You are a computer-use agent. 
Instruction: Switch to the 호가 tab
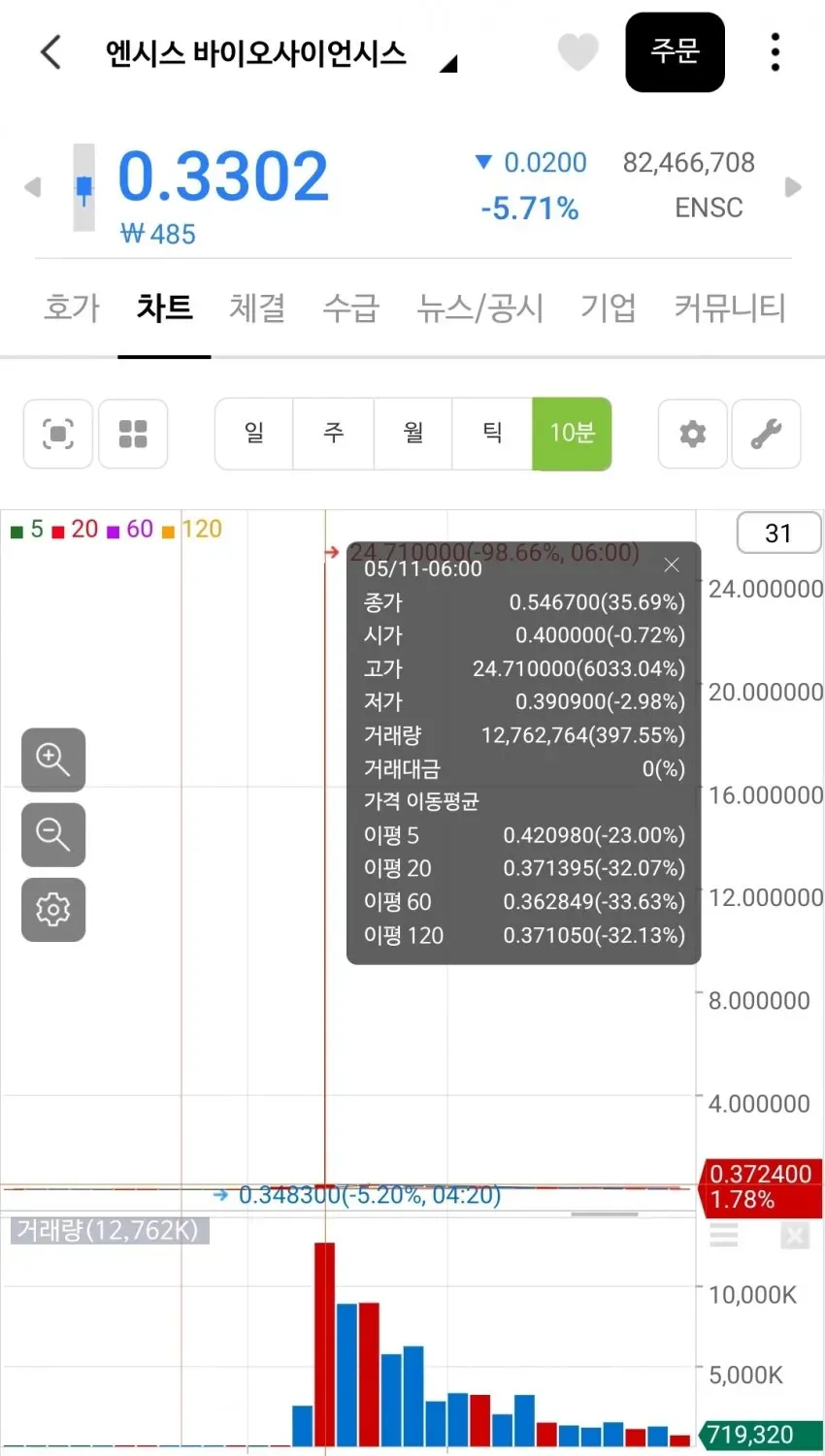[x=72, y=308]
